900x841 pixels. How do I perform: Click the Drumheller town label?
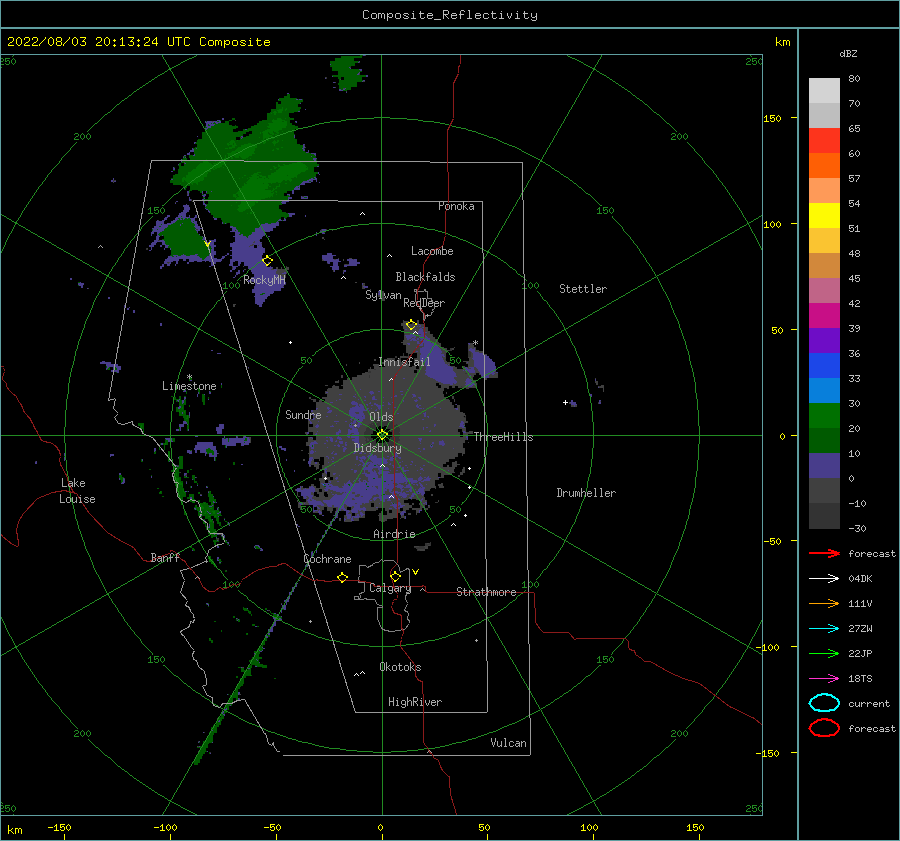pos(586,493)
